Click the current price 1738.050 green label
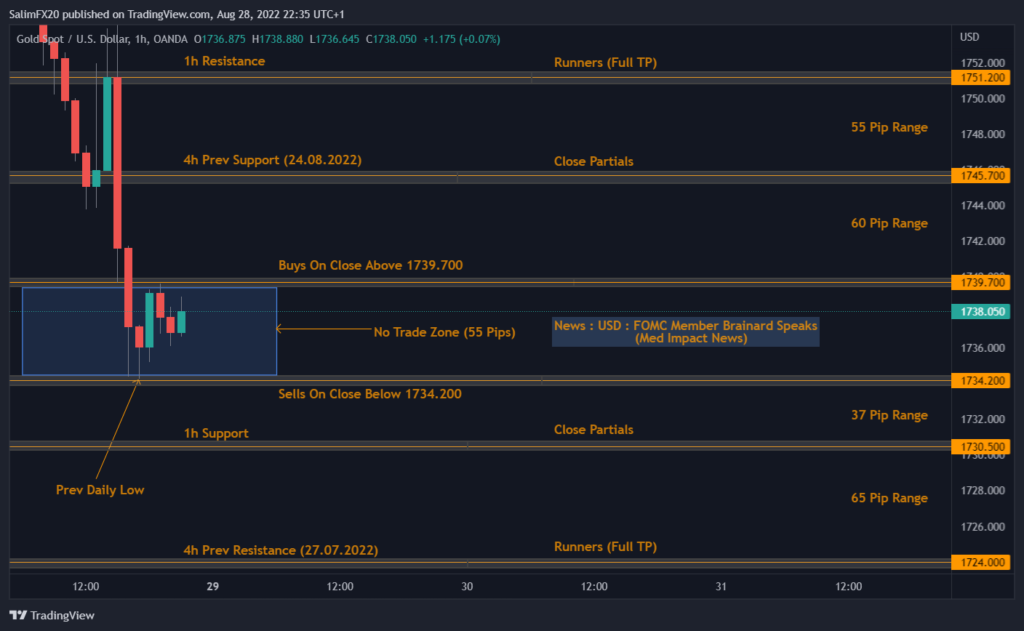1024x631 pixels. click(x=982, y=312)
